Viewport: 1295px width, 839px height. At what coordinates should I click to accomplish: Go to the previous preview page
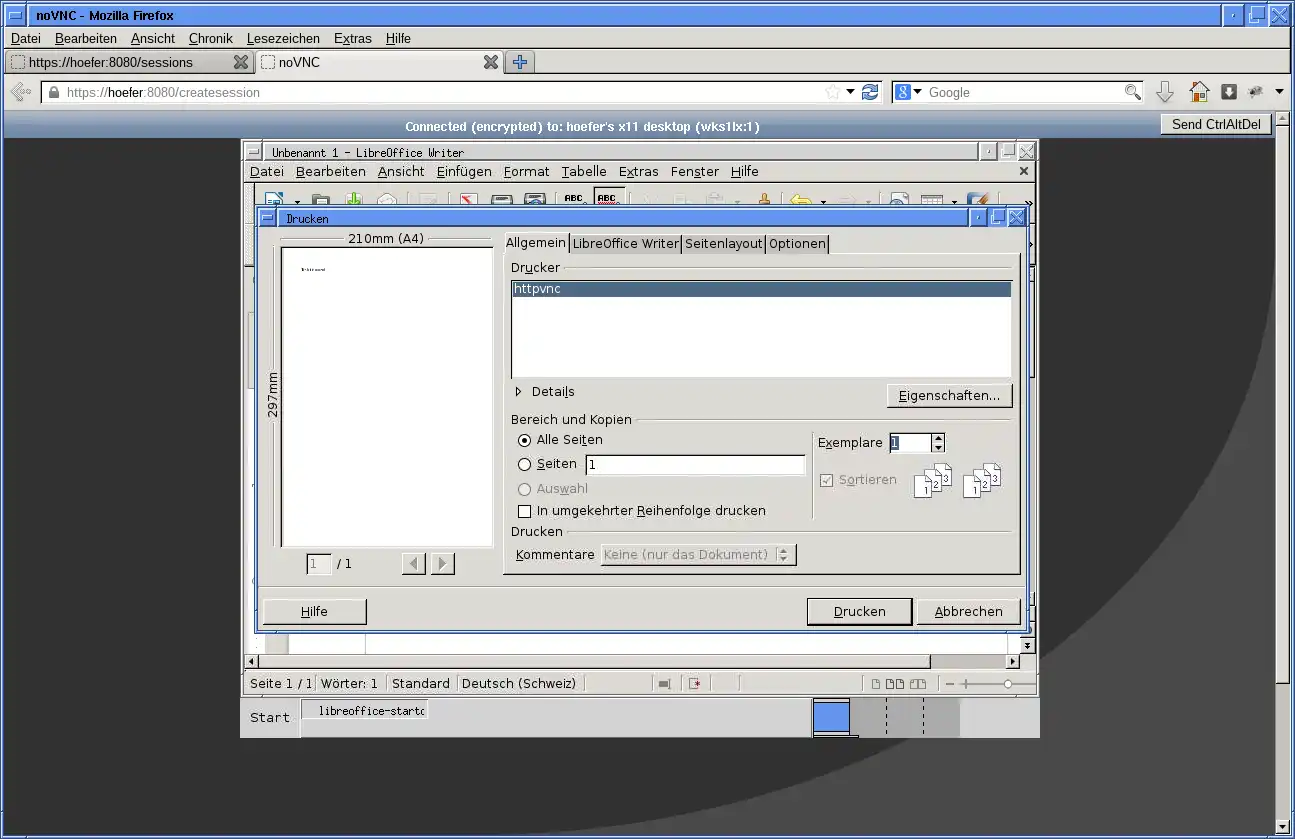(414, 564)
